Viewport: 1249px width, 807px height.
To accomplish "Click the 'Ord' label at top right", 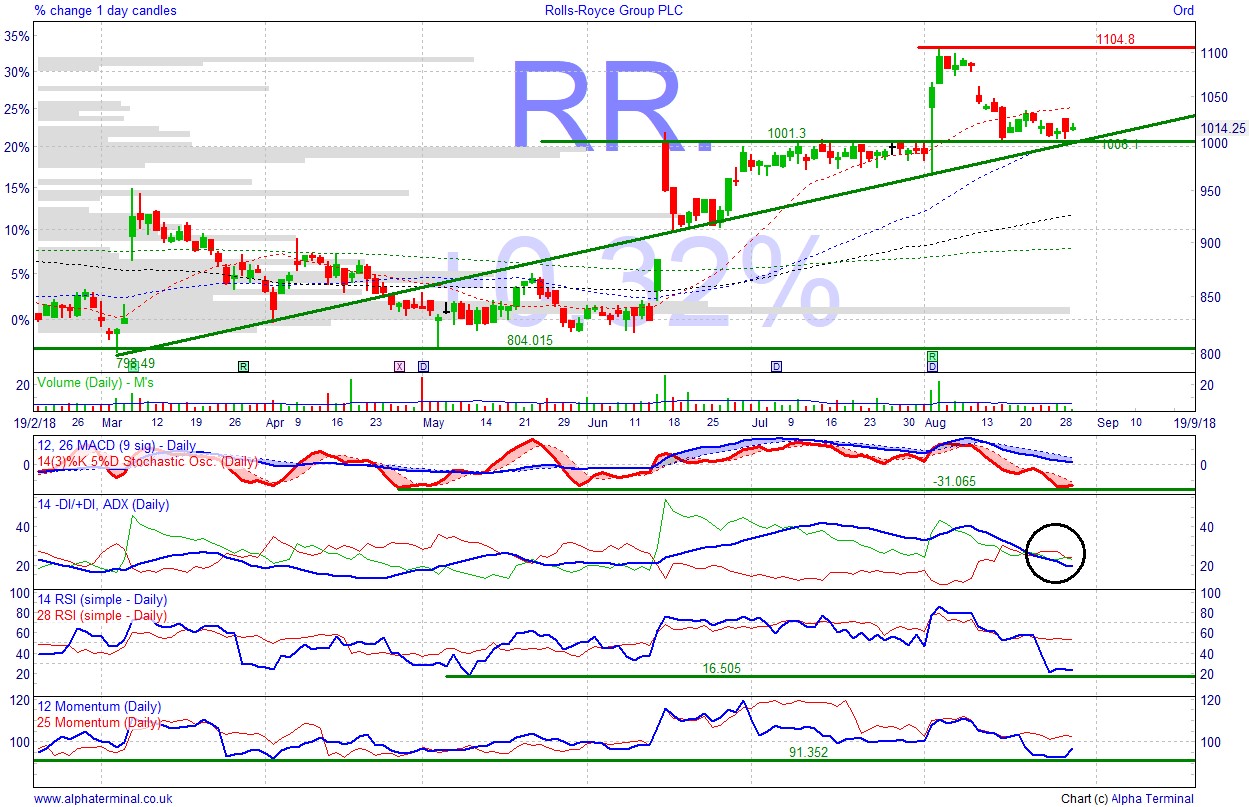I will pyautogui.click(x=1183, y=10).
